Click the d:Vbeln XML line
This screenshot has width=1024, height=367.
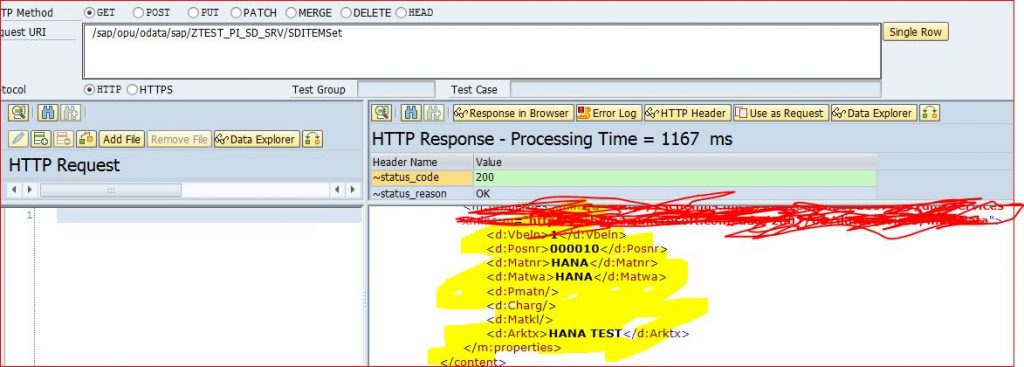tap(556, 234)
